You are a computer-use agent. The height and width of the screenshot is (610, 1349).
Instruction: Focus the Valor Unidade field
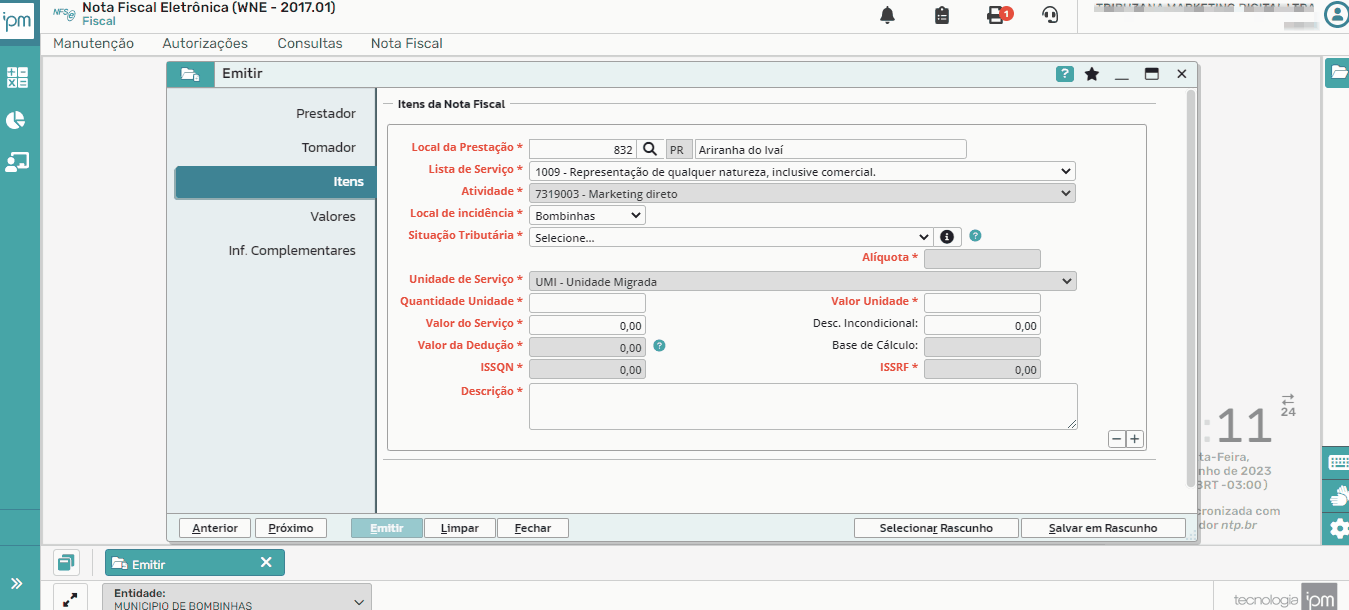click(982, 303)
